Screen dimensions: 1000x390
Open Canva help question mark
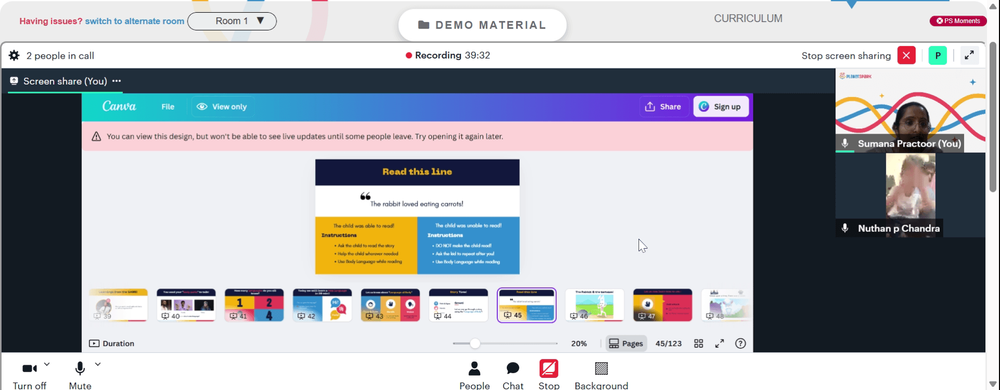740,343
